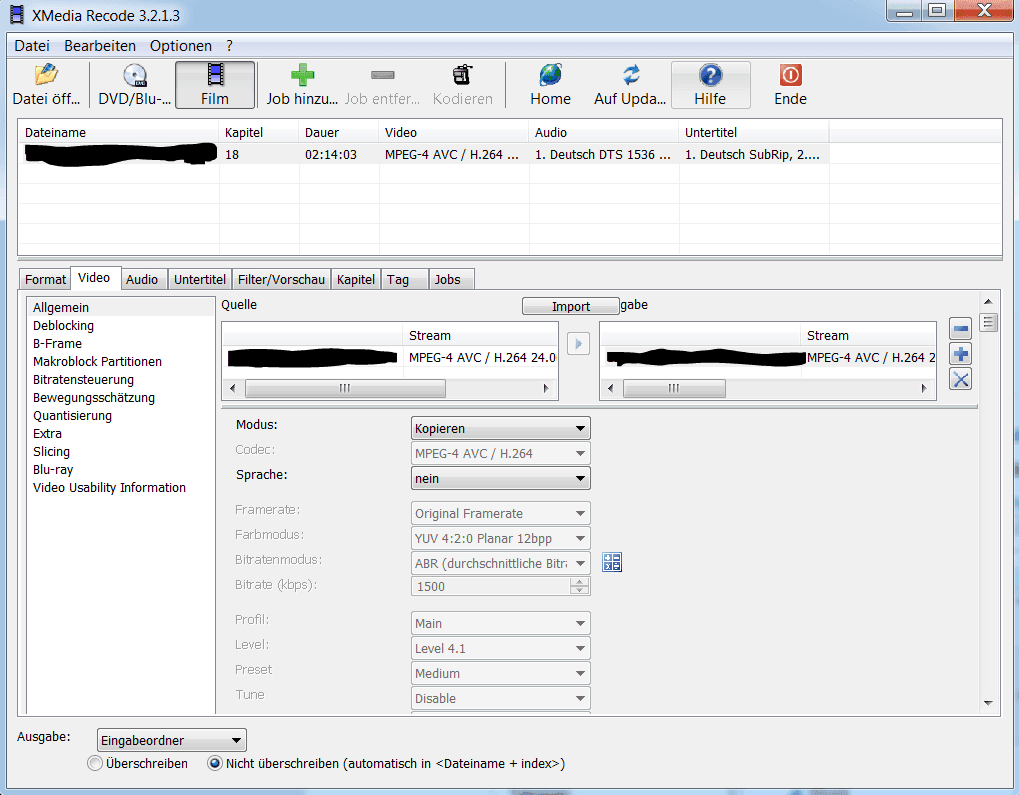Open the Ausgabe Eingabeordner dropdown
The width and height of the screenshot is (1019, 795).
pos(172,740)
